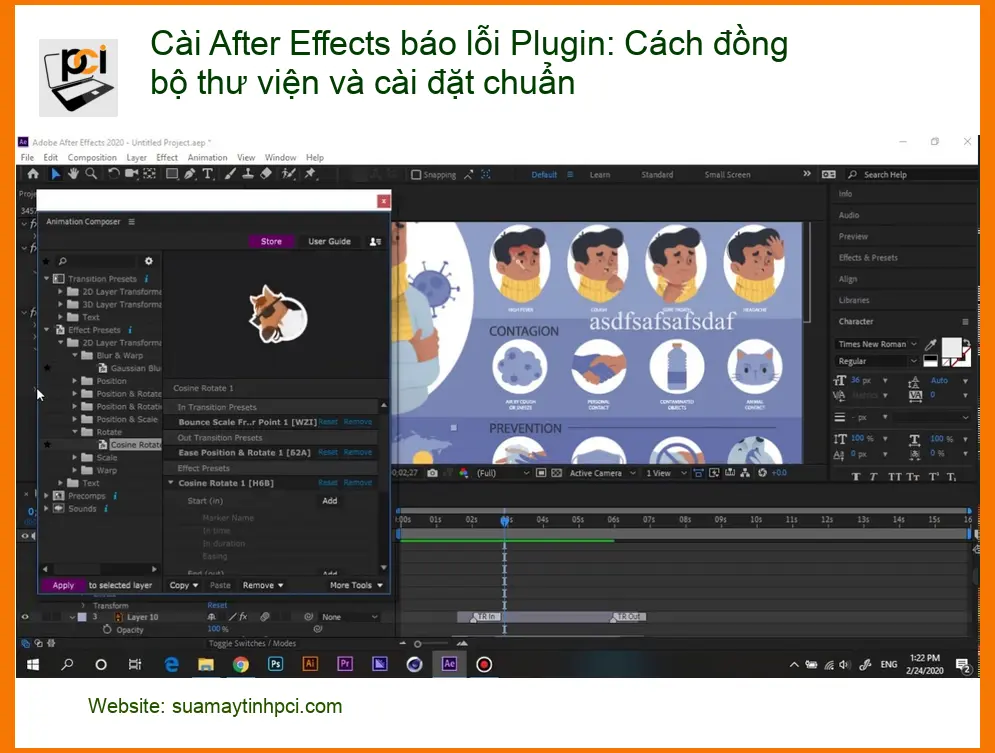Screen dimensions: 995x753
Task: Click Apply to selected layer
Action: 63,585
